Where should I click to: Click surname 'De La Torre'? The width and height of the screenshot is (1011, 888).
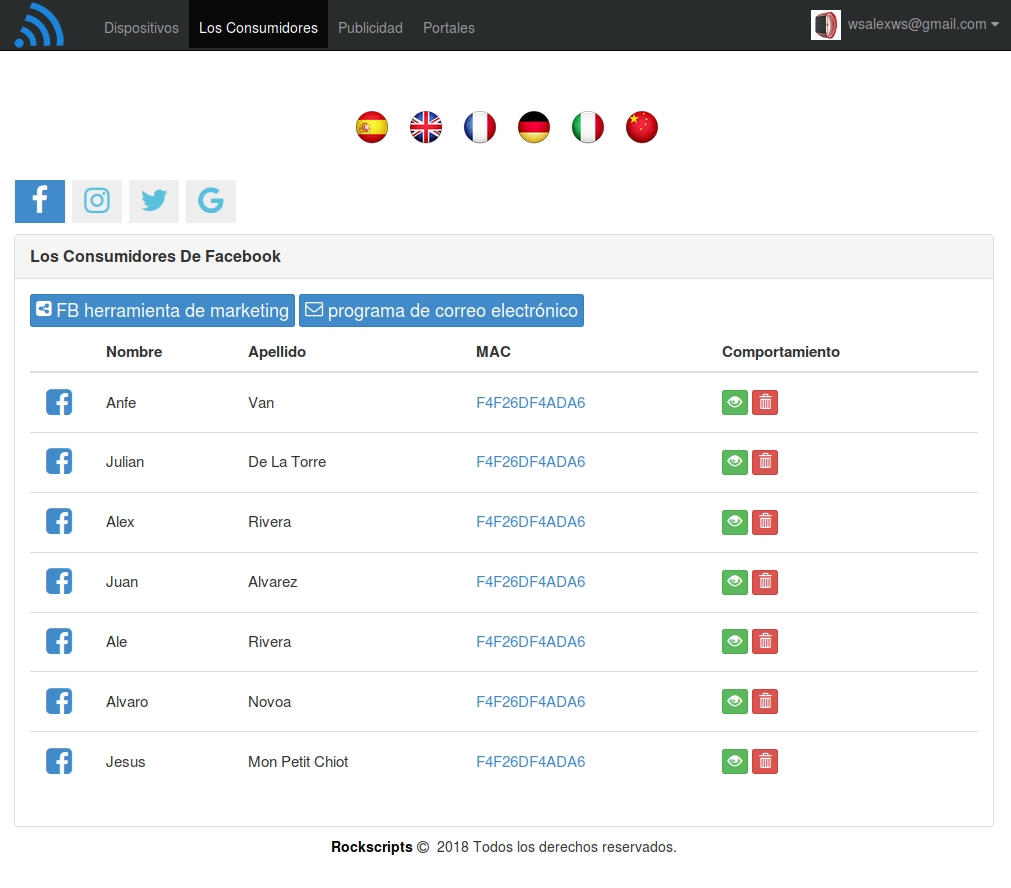point(287,462)
